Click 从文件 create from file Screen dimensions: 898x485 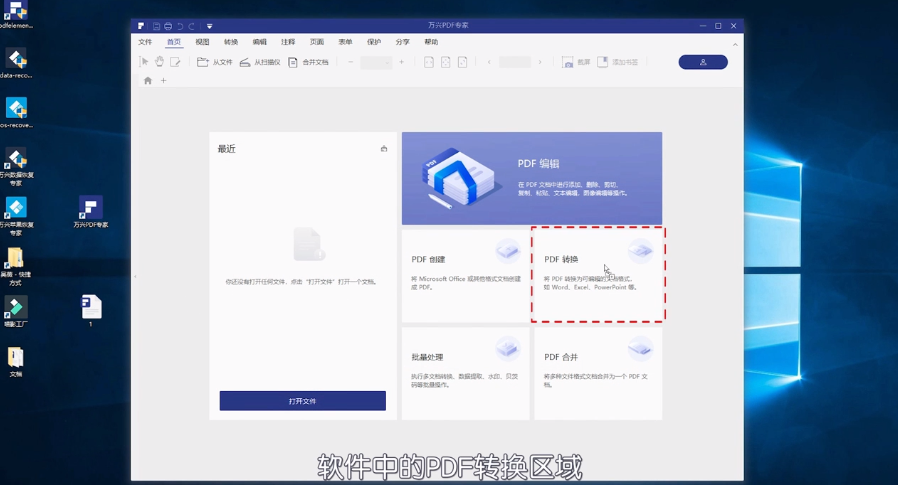click(x=215, y=62)
